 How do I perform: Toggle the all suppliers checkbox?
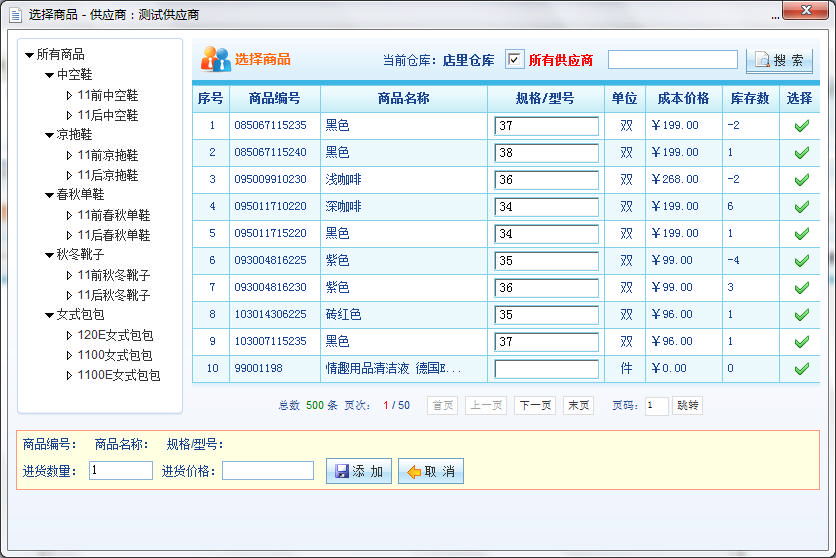pos(514,60)
